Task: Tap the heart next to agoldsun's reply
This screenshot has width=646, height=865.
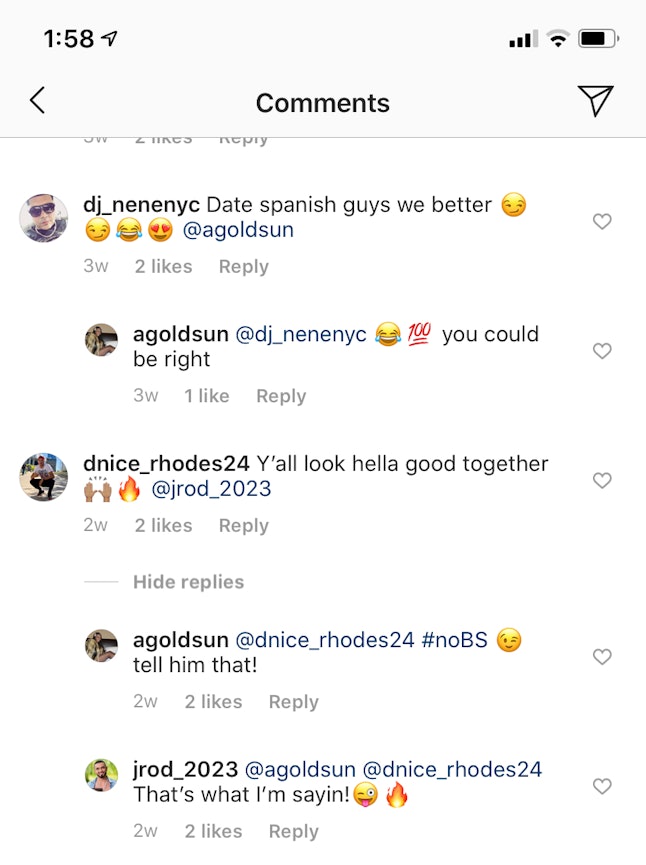Action: click(602, 351)
